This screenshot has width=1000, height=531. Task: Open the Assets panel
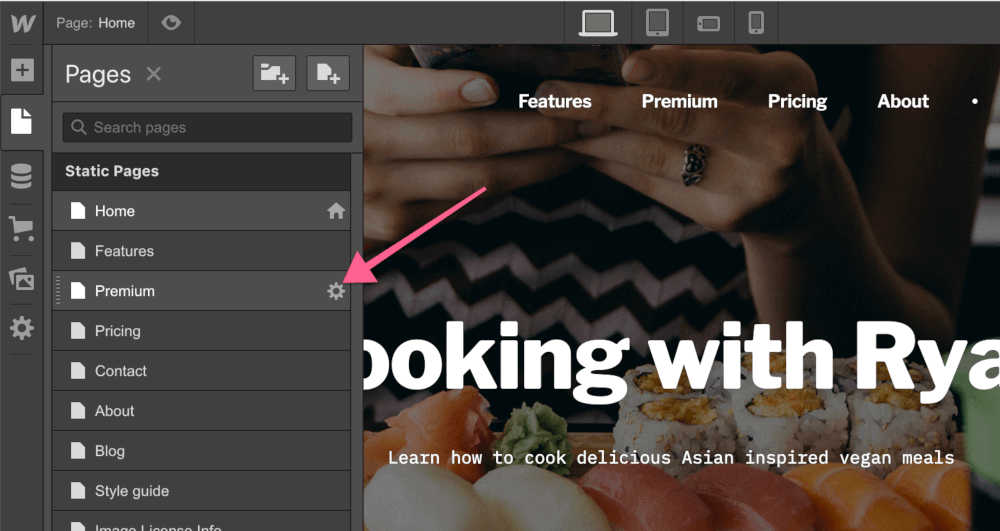pos(22,279)
